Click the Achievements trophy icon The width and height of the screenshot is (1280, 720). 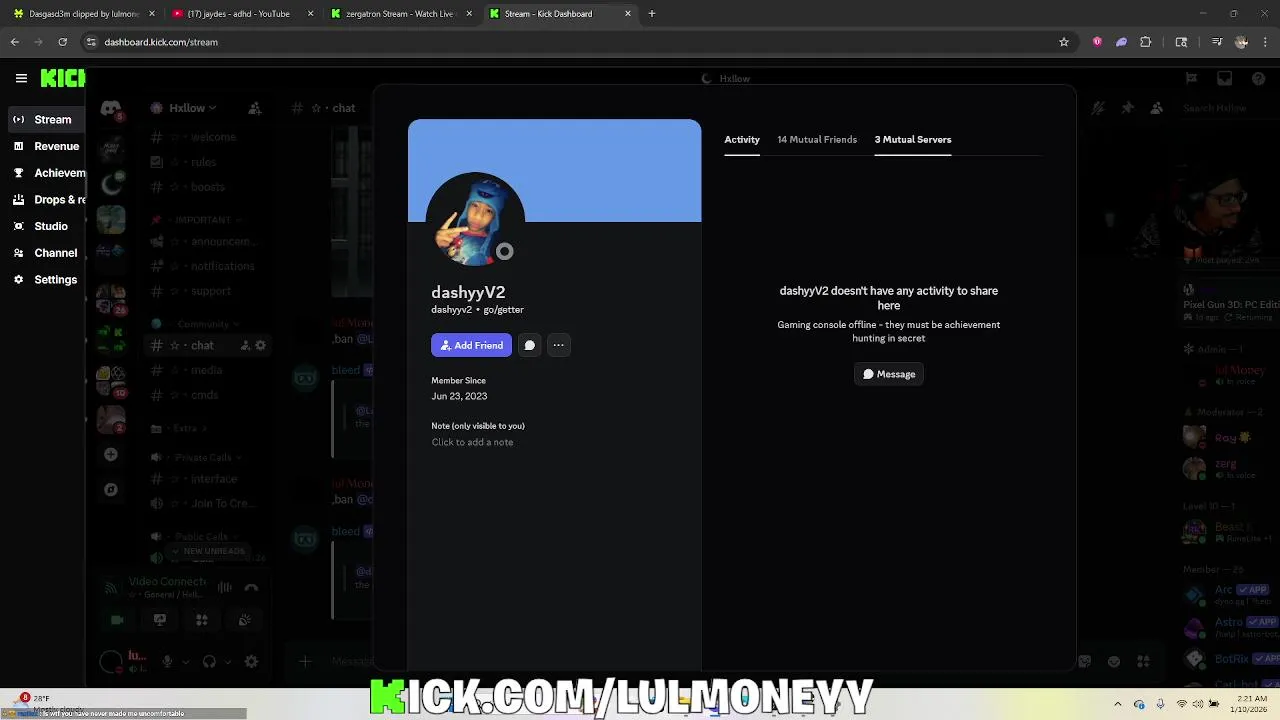18,173
